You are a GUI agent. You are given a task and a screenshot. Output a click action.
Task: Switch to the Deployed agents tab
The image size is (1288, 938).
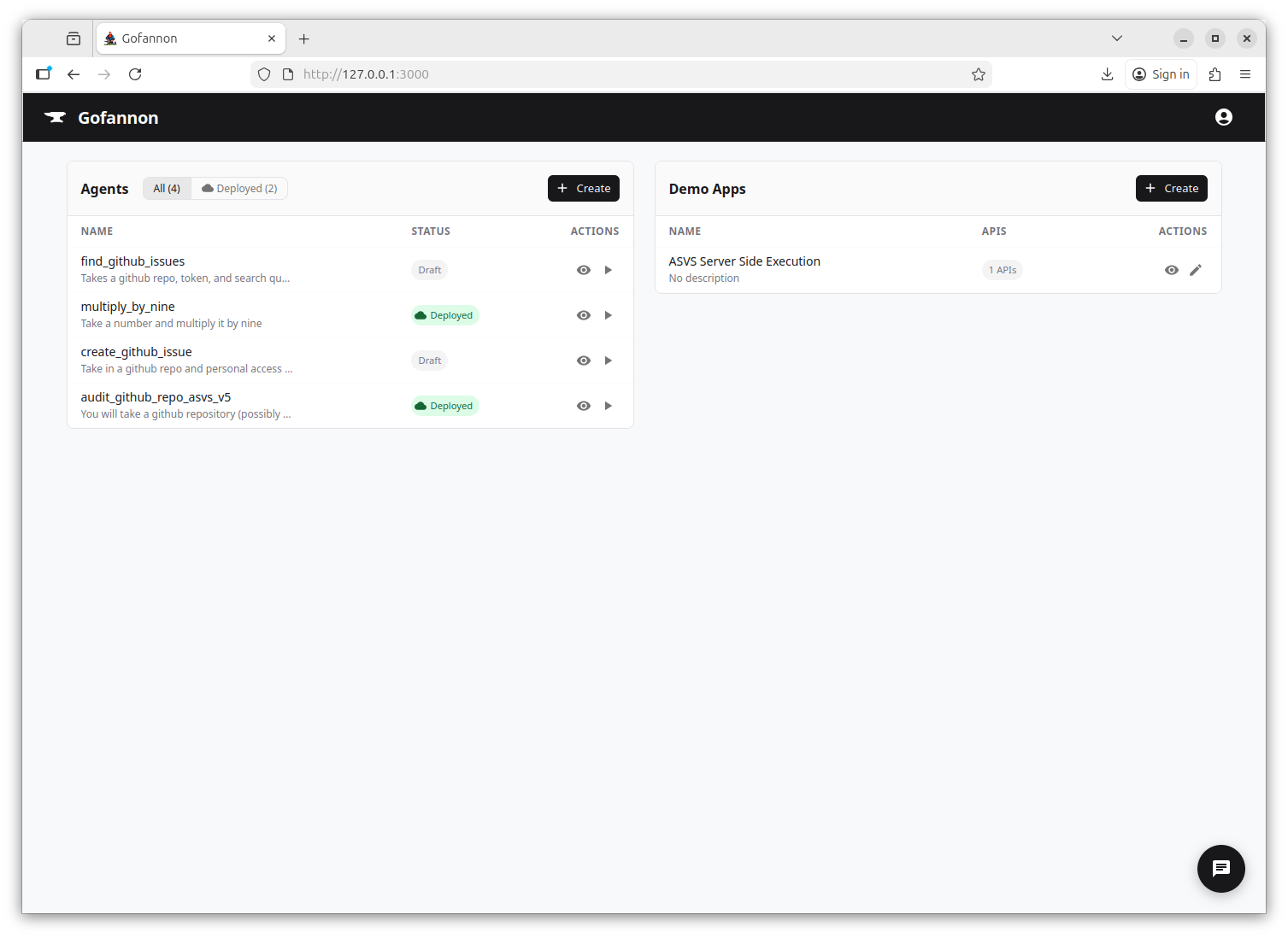[239, 188]
